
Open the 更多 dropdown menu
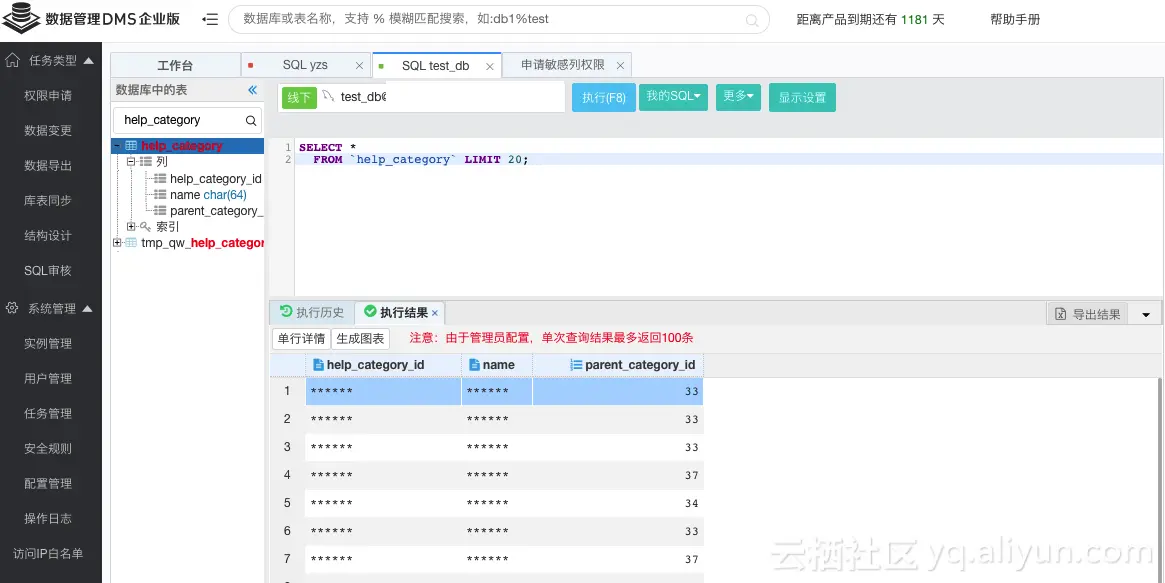coord(739,97)
